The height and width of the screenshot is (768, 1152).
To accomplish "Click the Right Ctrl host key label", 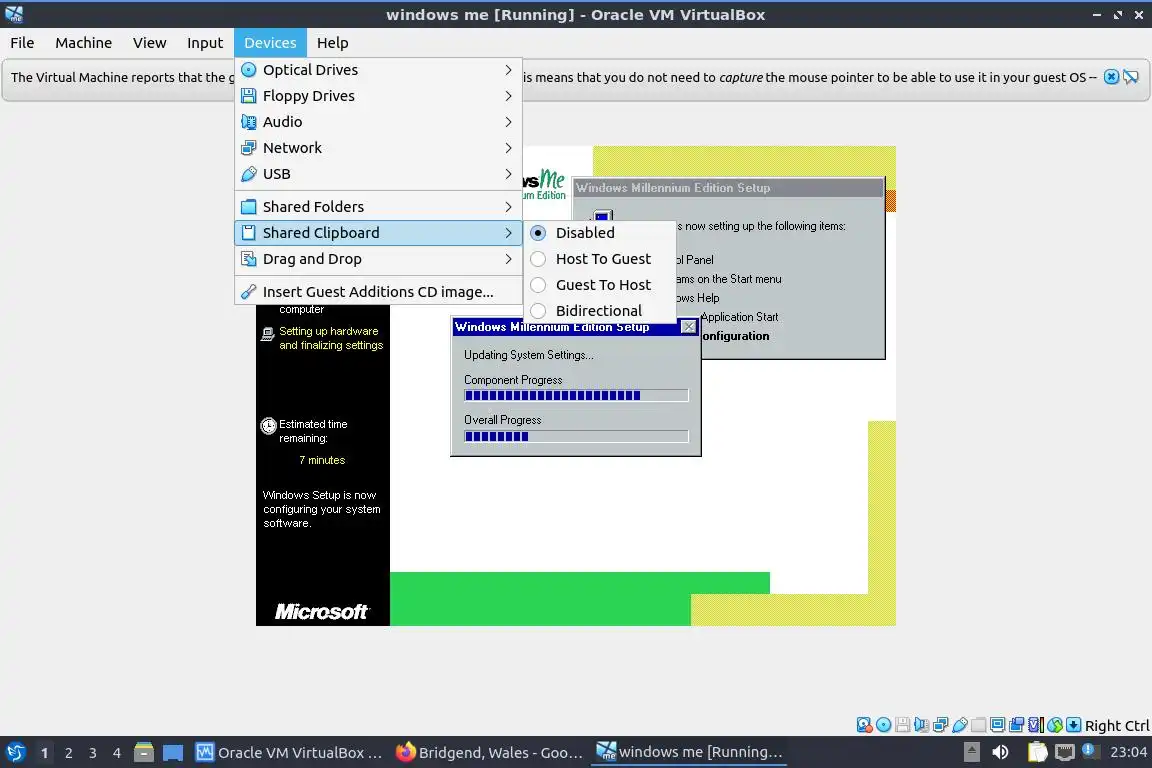I will click(x=1117, y=725).
